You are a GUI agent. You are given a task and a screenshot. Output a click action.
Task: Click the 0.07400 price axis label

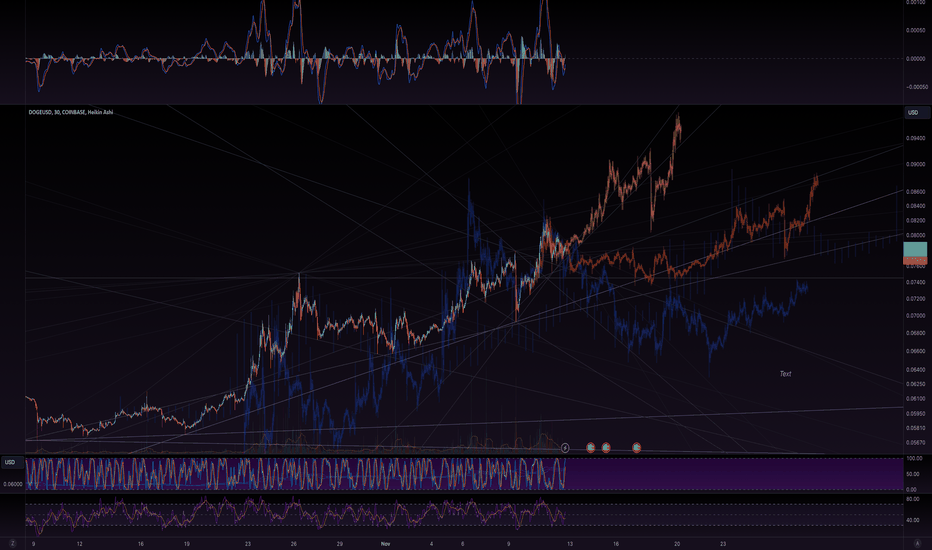click(915, 282)
